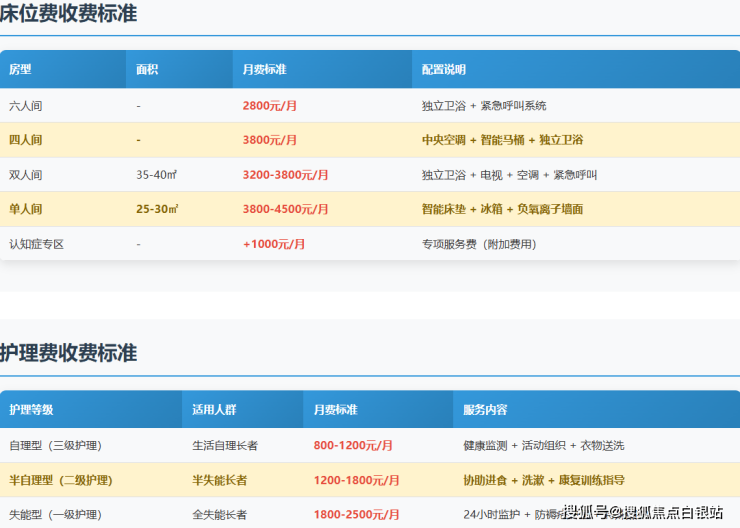
Task: Click the 面积 column header
Action: [x=147, y=70]
